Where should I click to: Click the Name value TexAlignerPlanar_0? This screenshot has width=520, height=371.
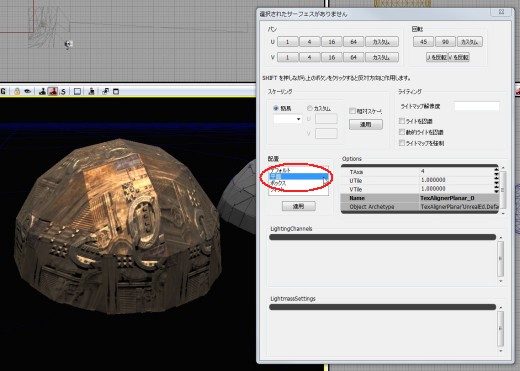coord(447,198)
